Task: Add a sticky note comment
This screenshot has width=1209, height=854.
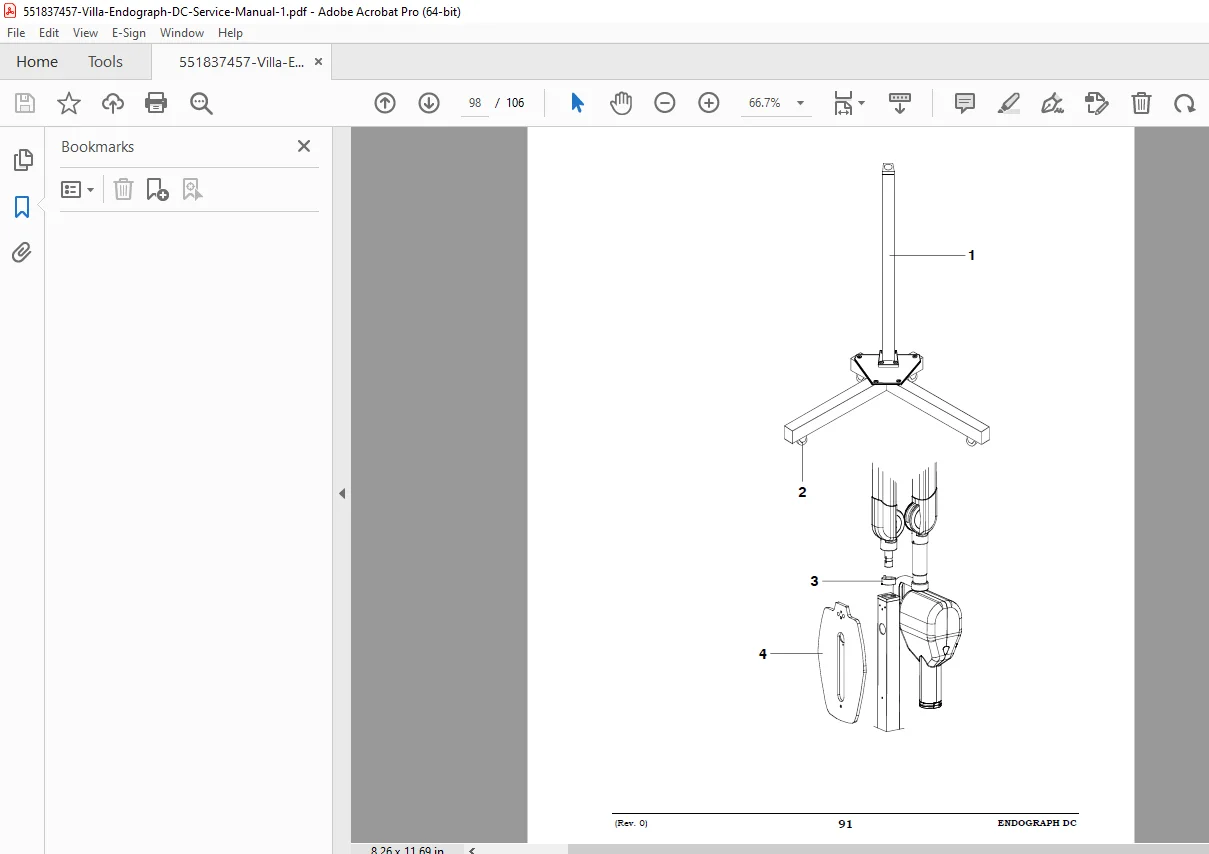Action: click(x=965, y=103)
